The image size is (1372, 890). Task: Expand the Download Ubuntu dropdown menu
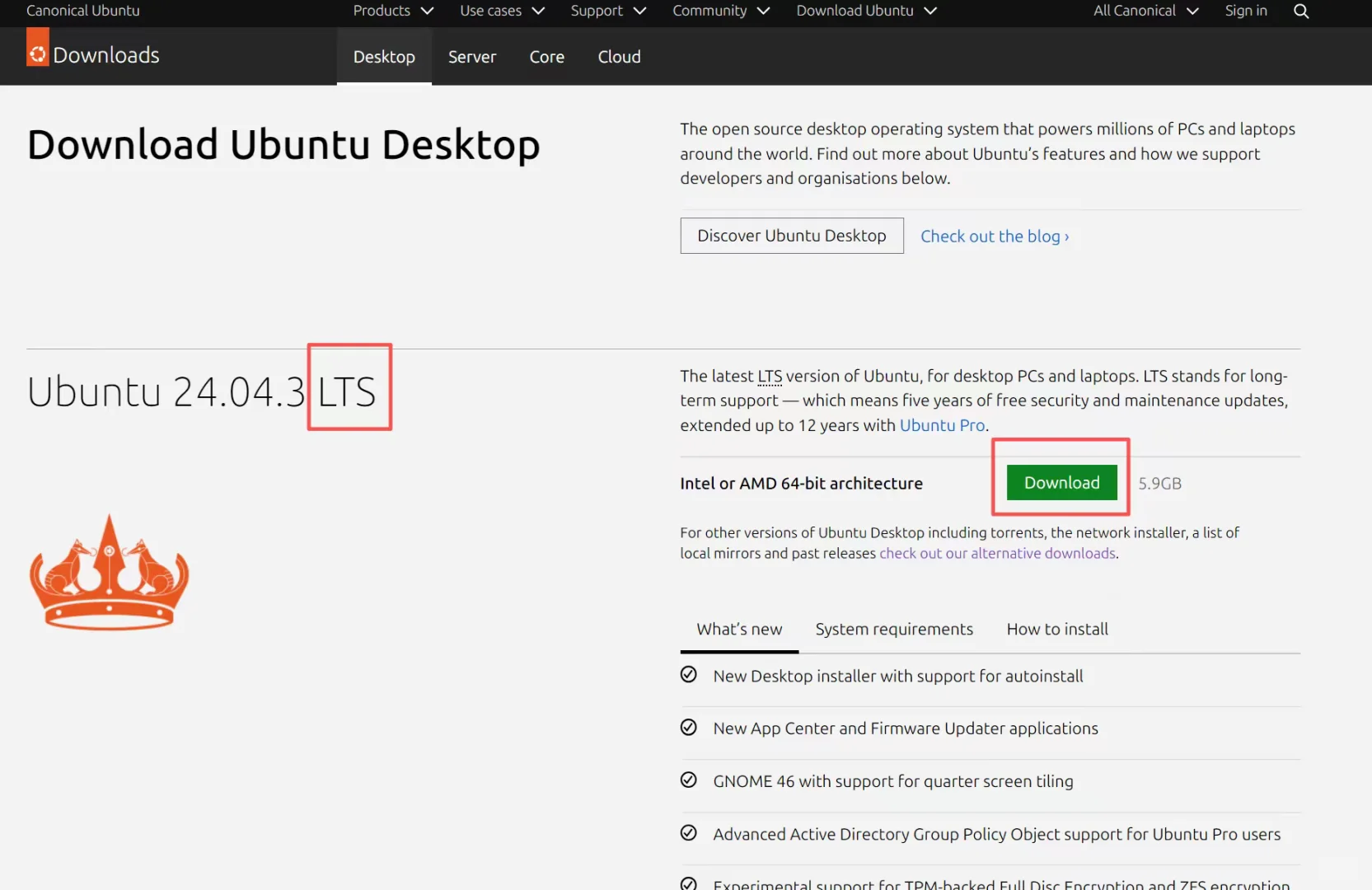(866, 11)
